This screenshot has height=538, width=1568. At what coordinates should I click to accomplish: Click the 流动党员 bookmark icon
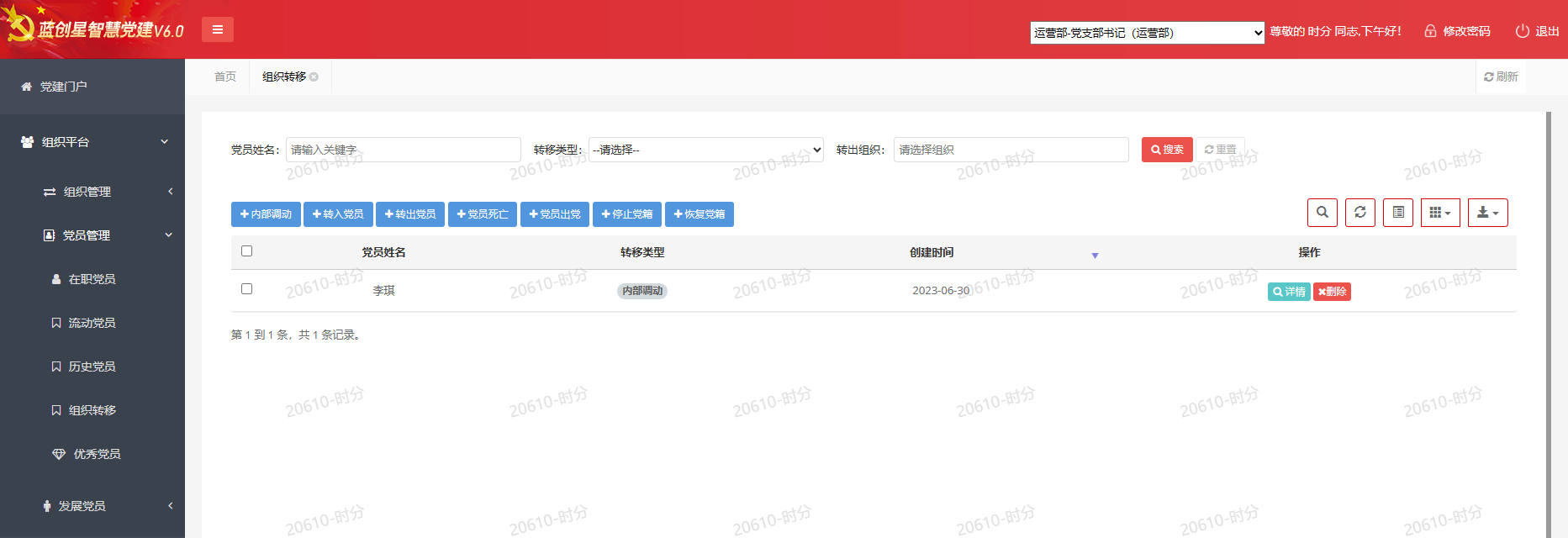(56, 323)
